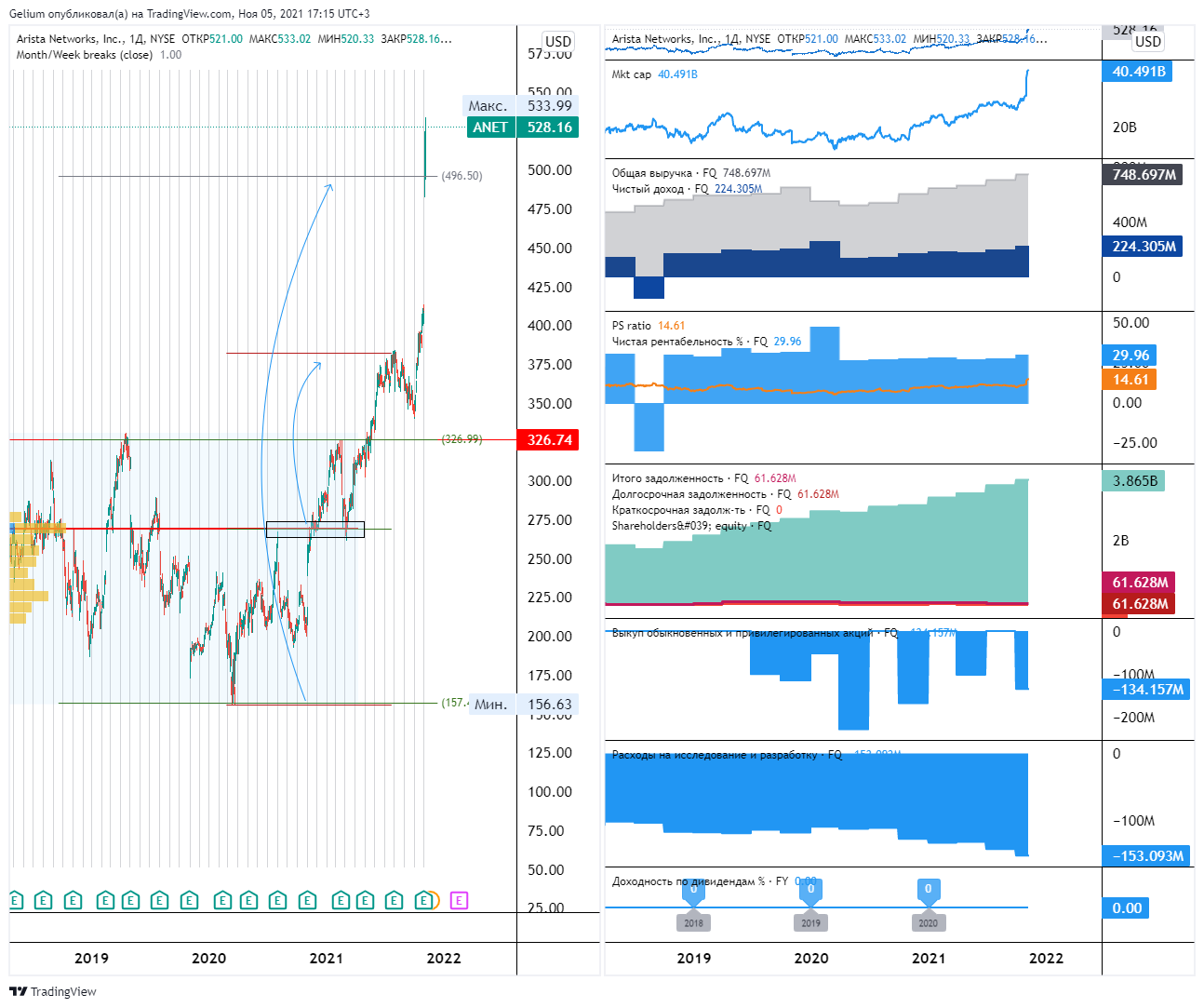Click the gray 2020 dividend year tag

pyautogui.click(x=928, y=922)
